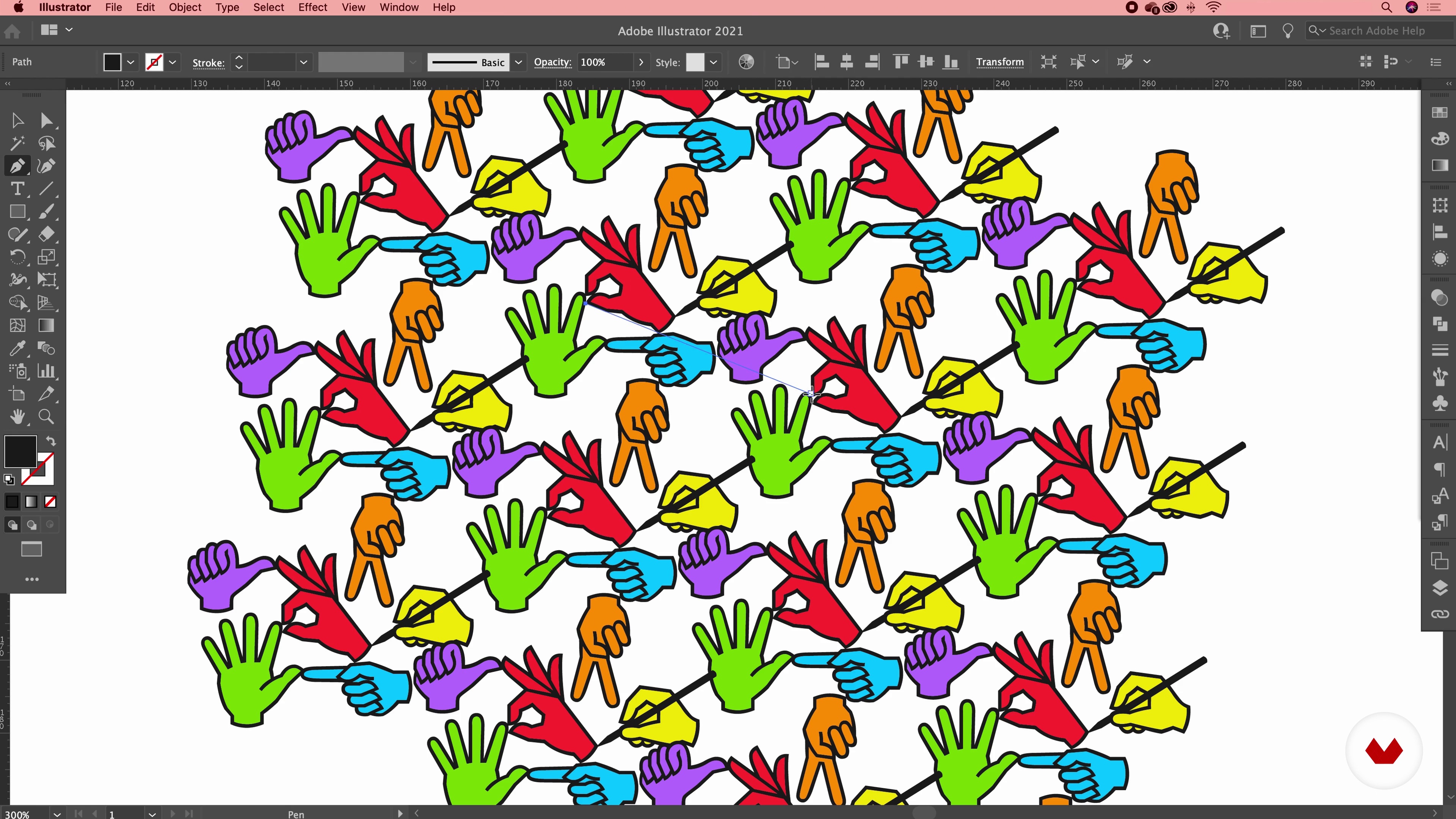
Task: Enable Gradient fill mode button
Action: pyautogui.click(x=31, y=502)
